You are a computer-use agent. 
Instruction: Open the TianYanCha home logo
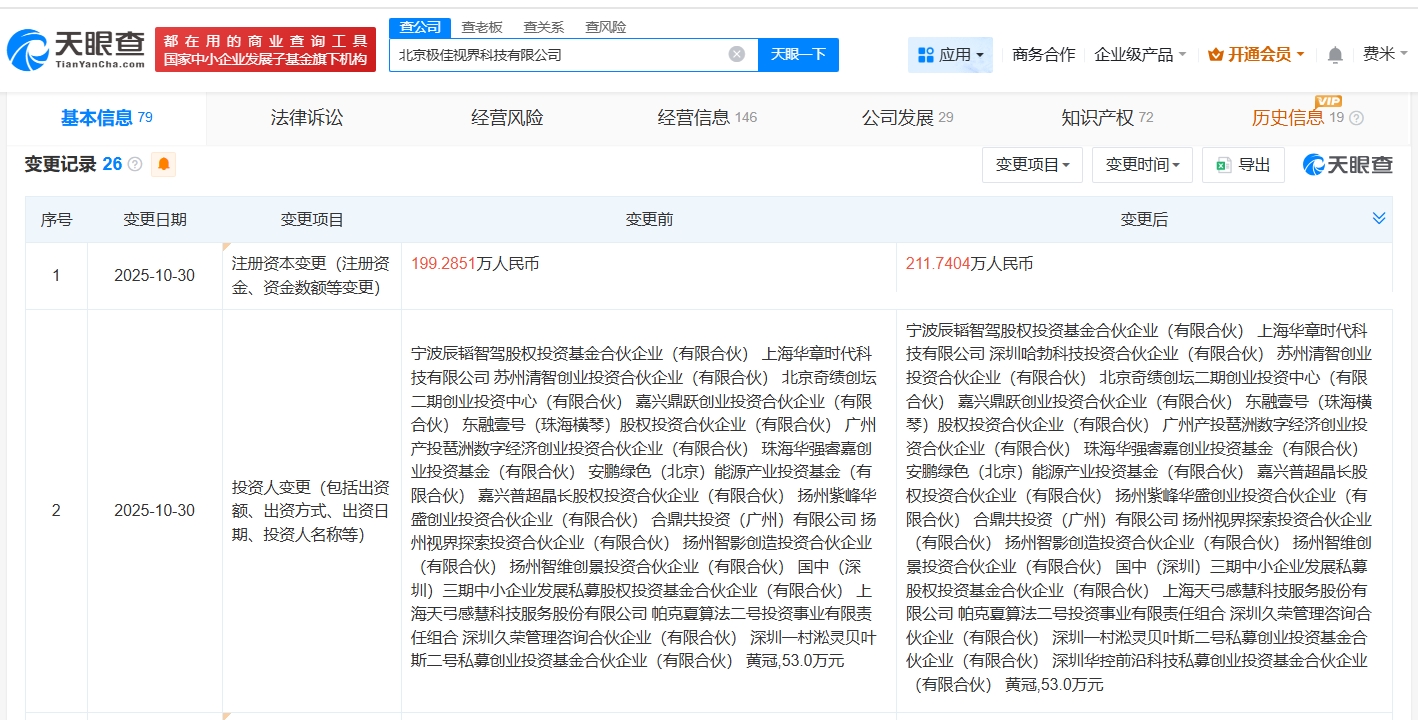76,50
